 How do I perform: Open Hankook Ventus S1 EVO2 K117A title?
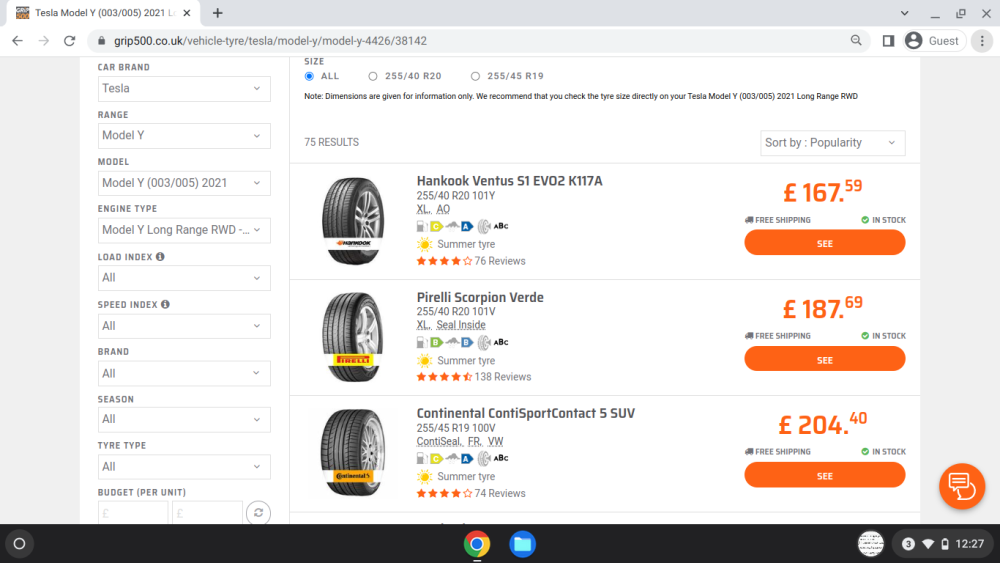point(509,181)
